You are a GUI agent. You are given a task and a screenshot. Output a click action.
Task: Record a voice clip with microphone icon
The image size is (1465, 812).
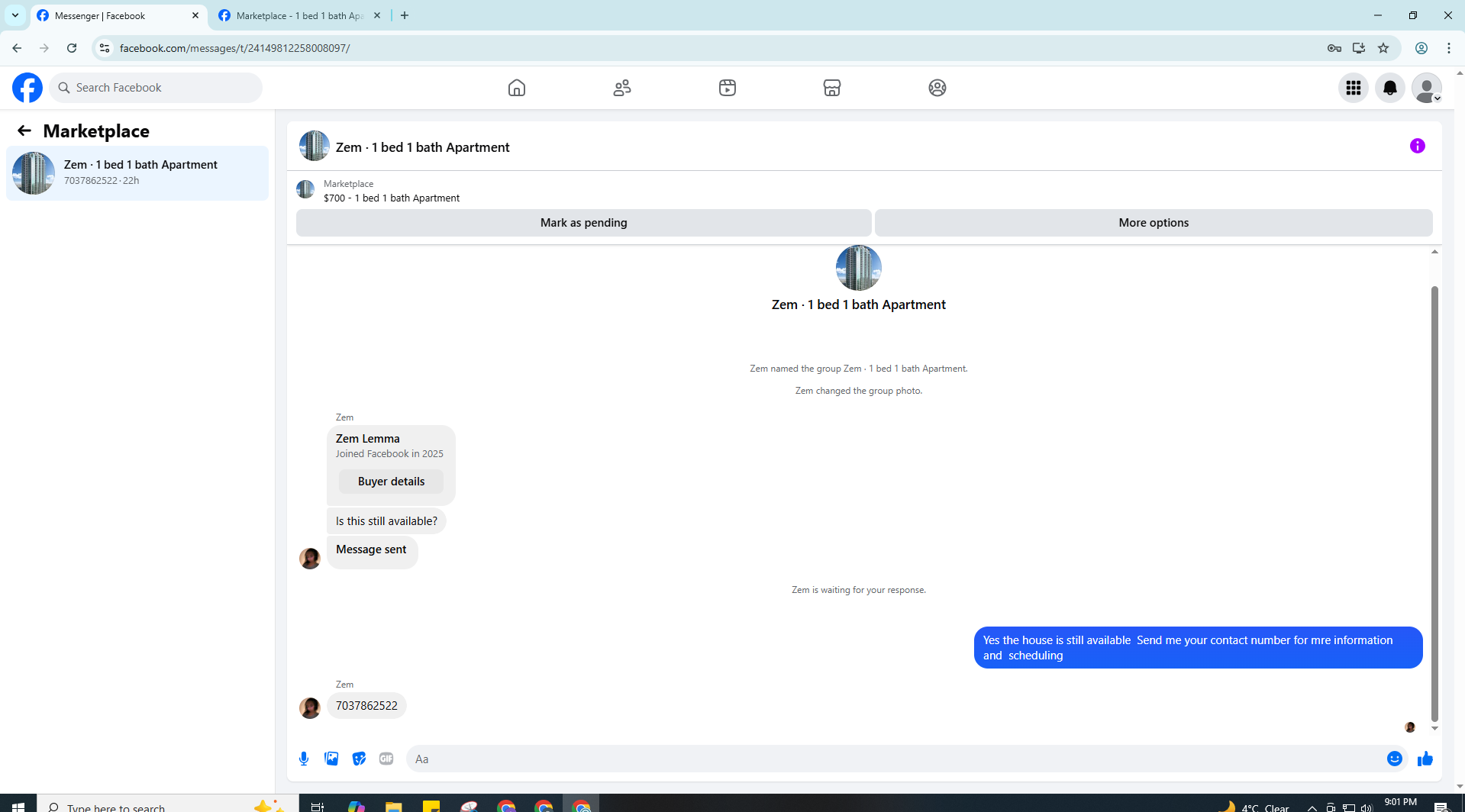(304, 759)
